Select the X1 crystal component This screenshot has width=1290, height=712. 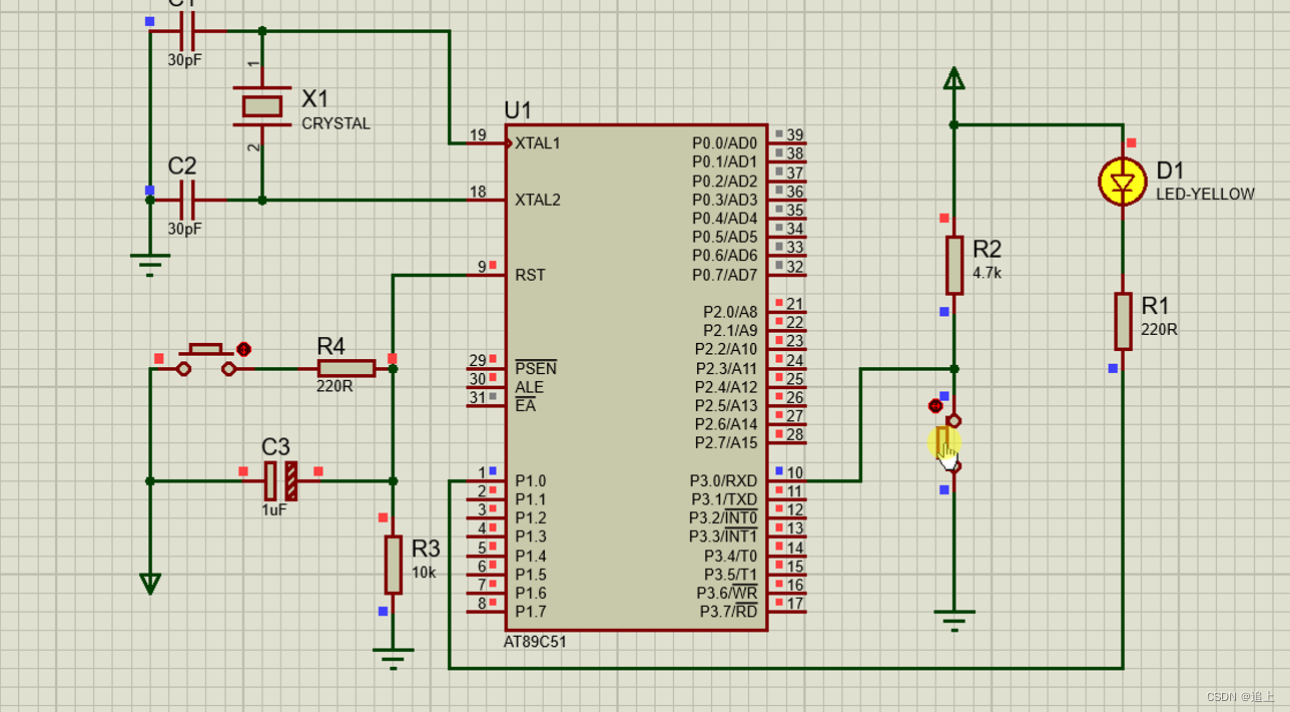click(x=262, y=105)
